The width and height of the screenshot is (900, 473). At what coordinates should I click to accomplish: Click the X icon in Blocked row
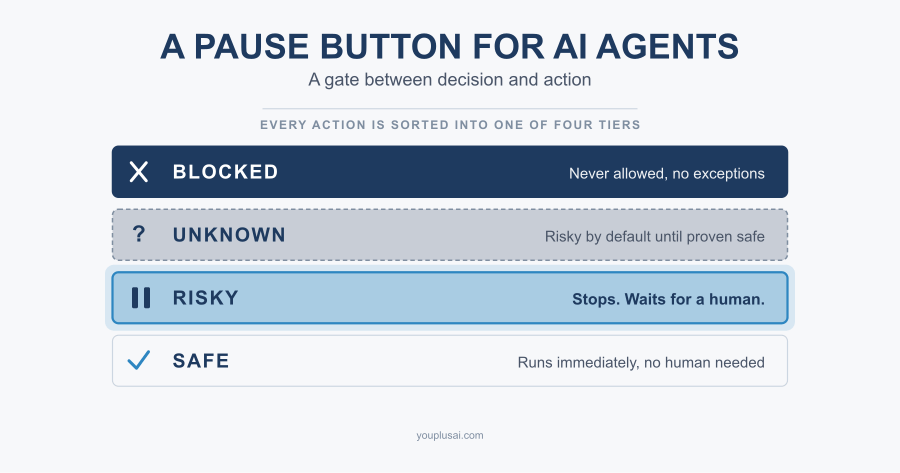coord(138,172)
